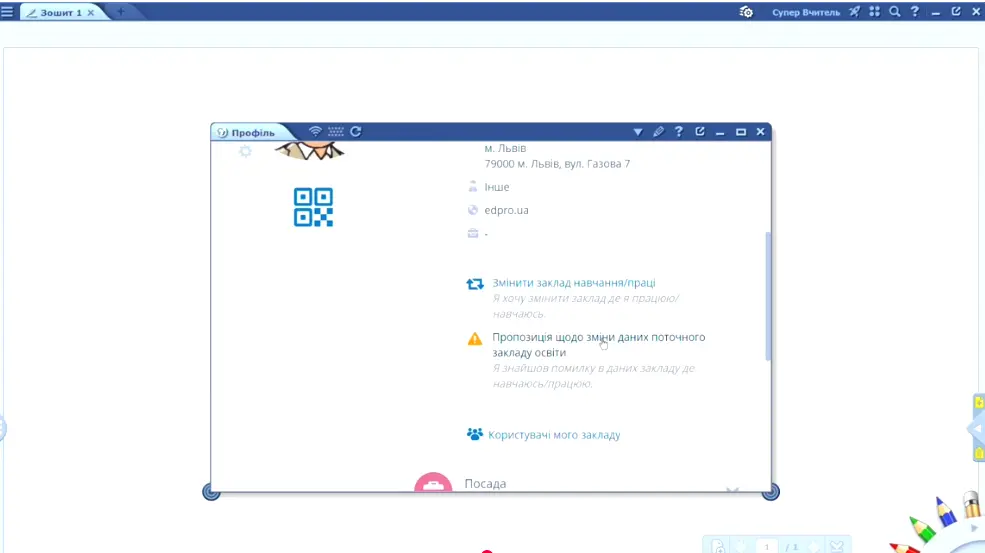Click the search magnifier in top bar

point(895,12)
